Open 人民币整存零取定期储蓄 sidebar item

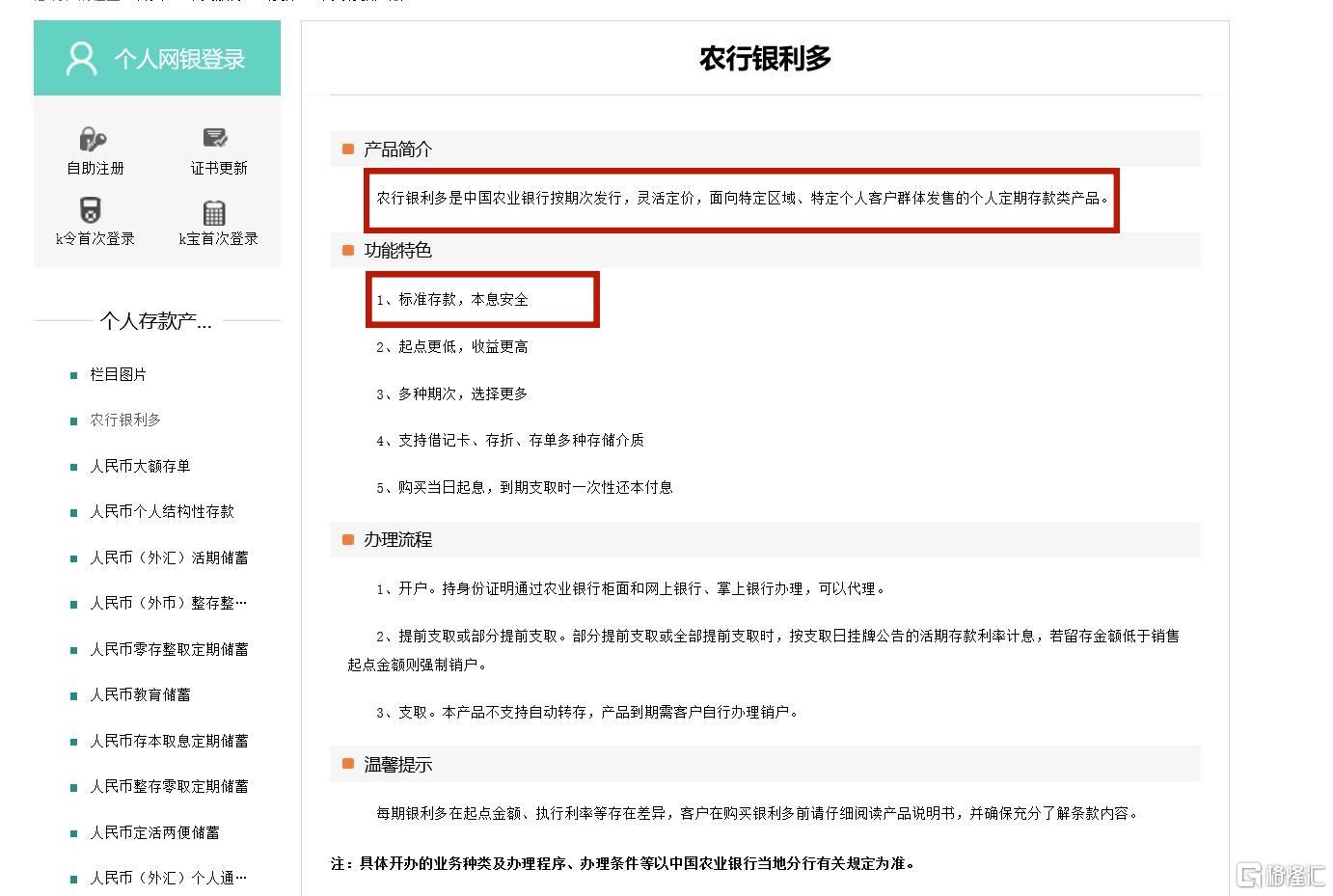(x=169, y=786)
